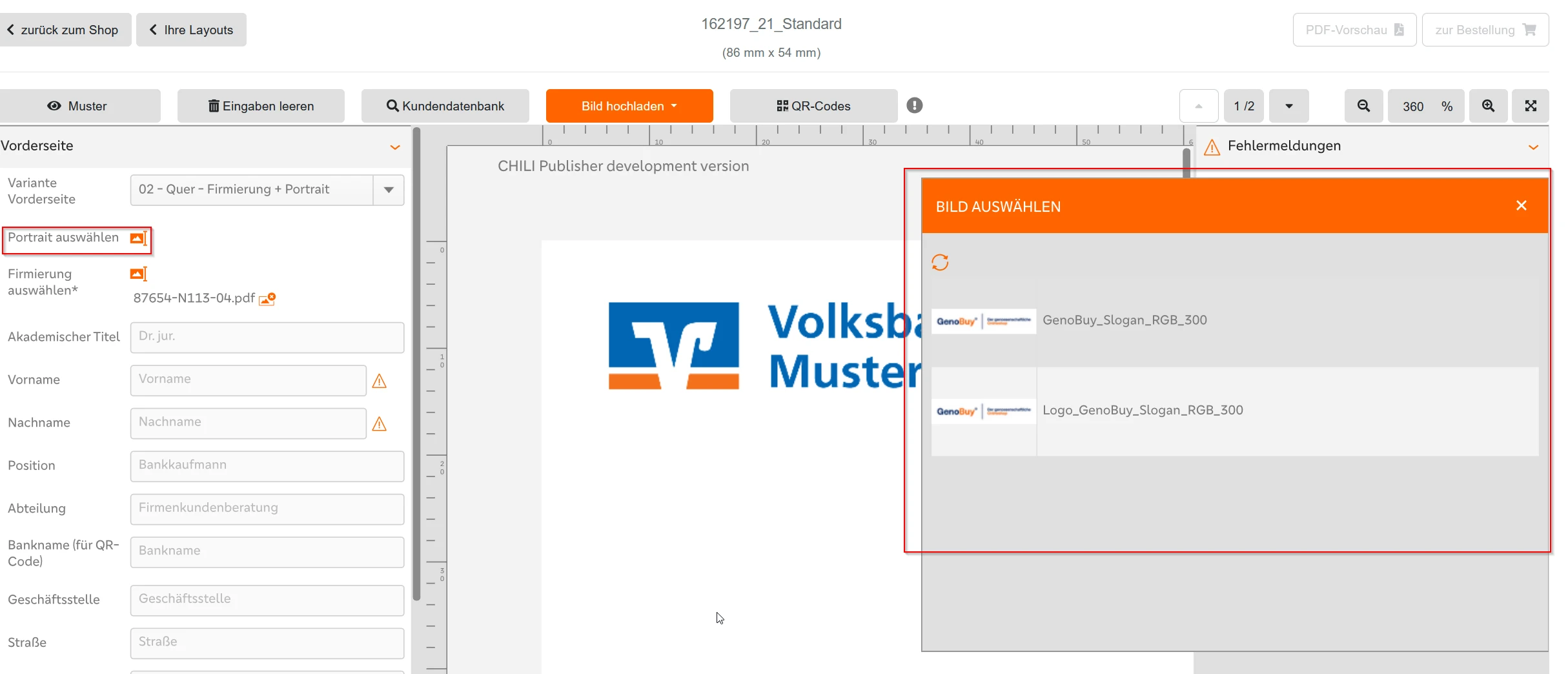Open the Variante Vorderseite dropdown
Viewport: 1568px width, 674px height.
(389, 190)
